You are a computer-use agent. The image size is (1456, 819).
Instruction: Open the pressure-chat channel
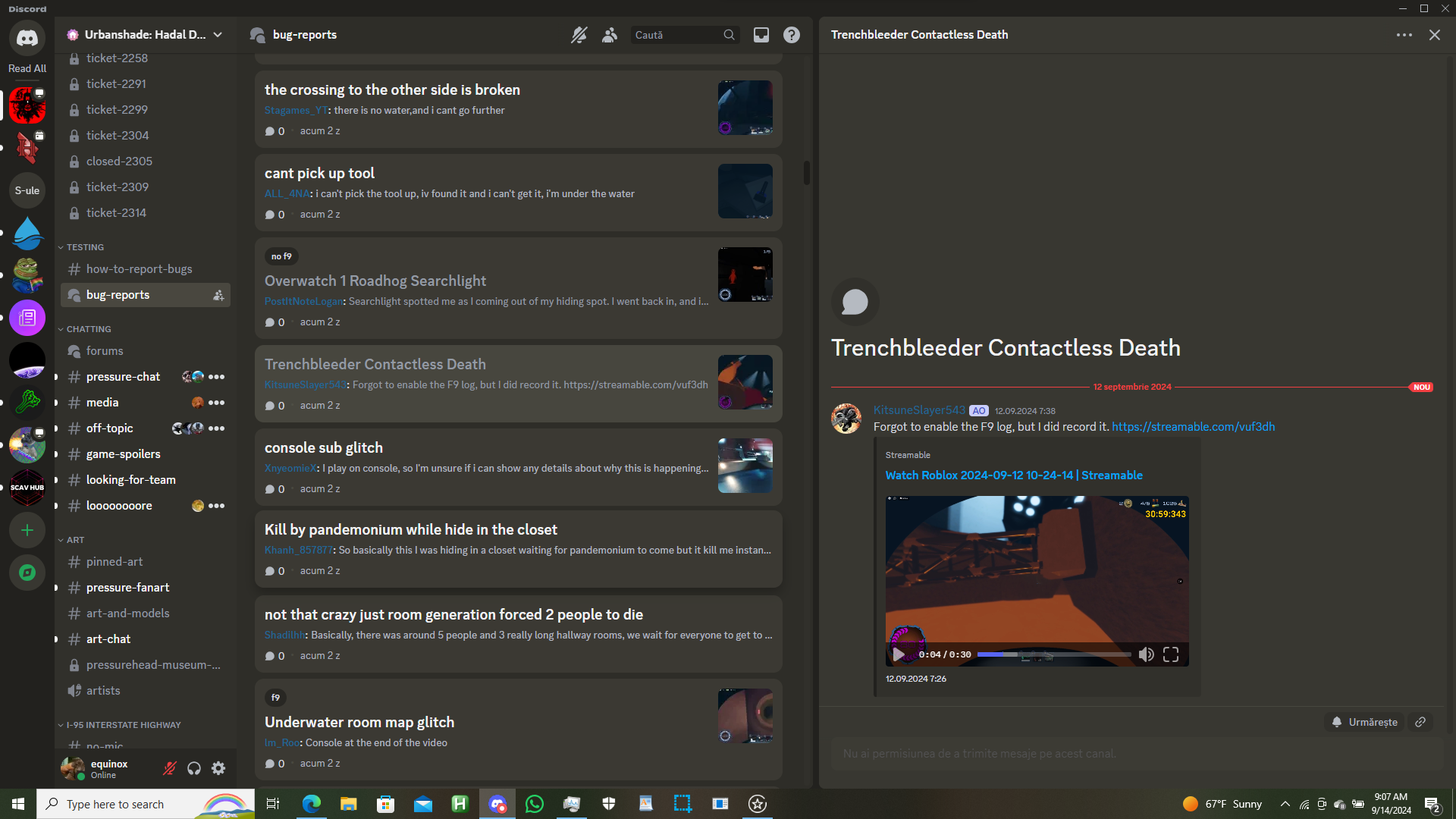123,377
